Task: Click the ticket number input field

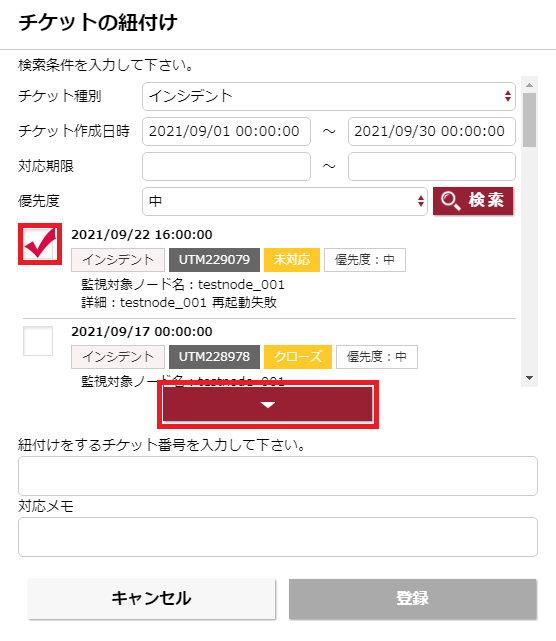Action: (x=278, y=476)
